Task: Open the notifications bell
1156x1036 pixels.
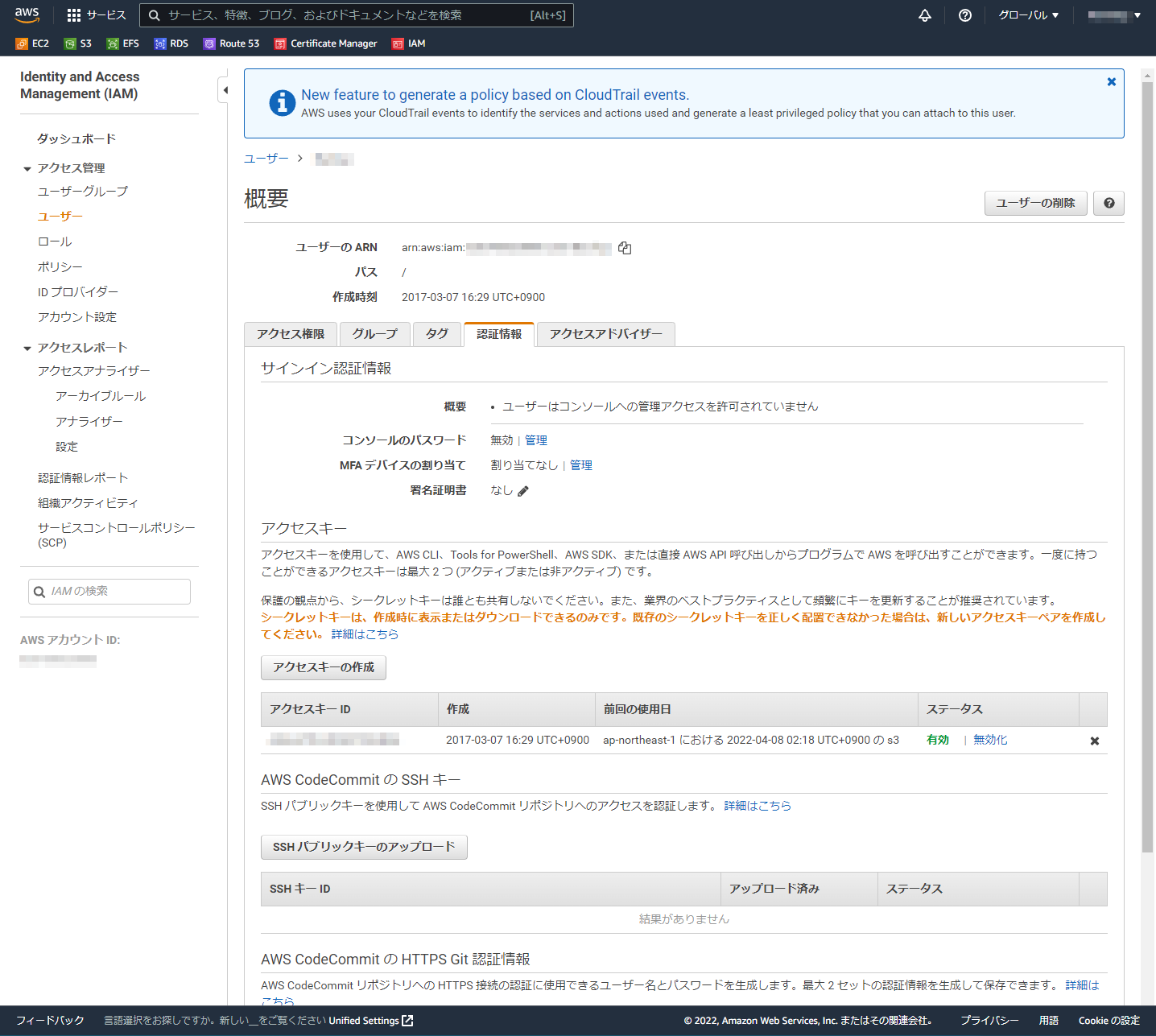Action: click(925, 15)
